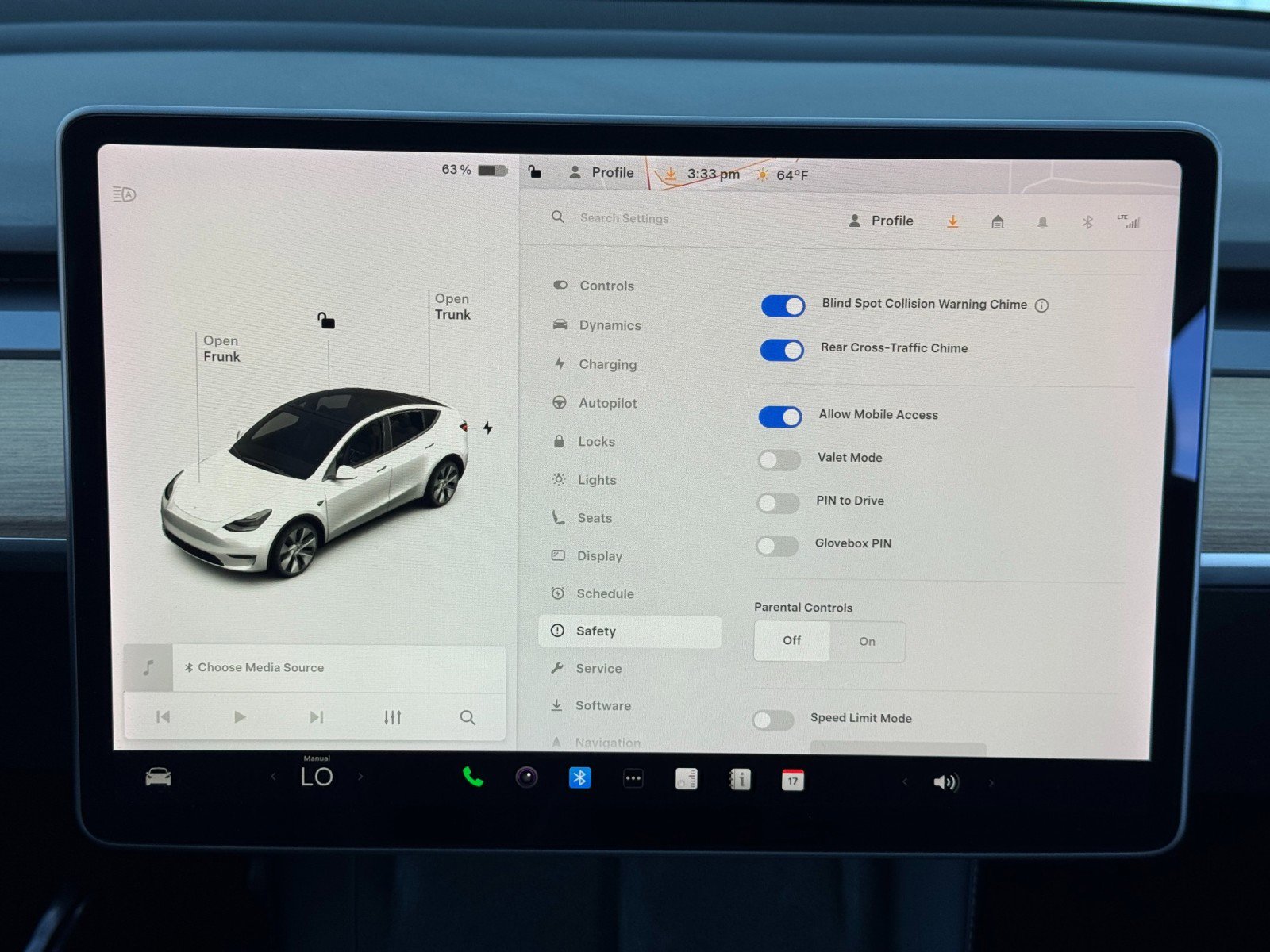Viewport: 1270px width, 952px height.
Task: Select the Service settings section
Action: 599,669
